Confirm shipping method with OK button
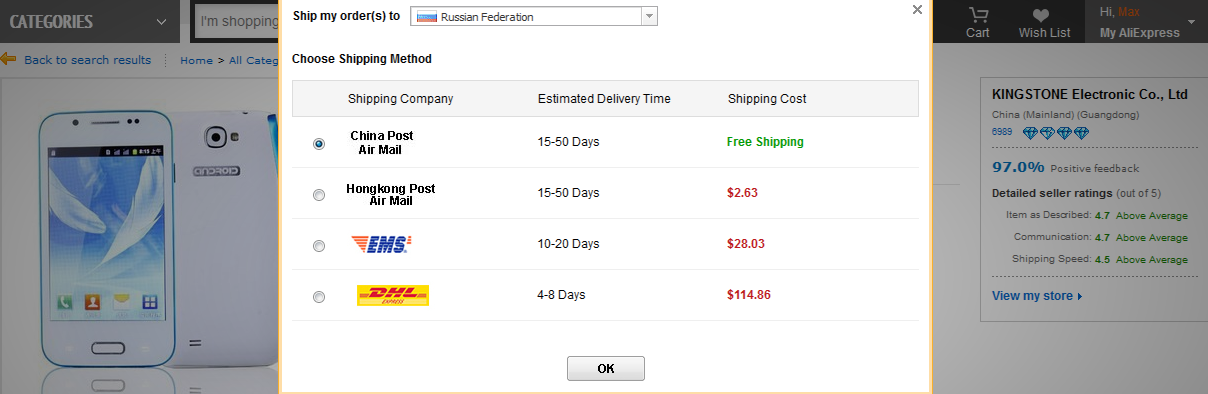Viewport: 1208px width, 394px height. pyautogui.click(x=606, y=368)
